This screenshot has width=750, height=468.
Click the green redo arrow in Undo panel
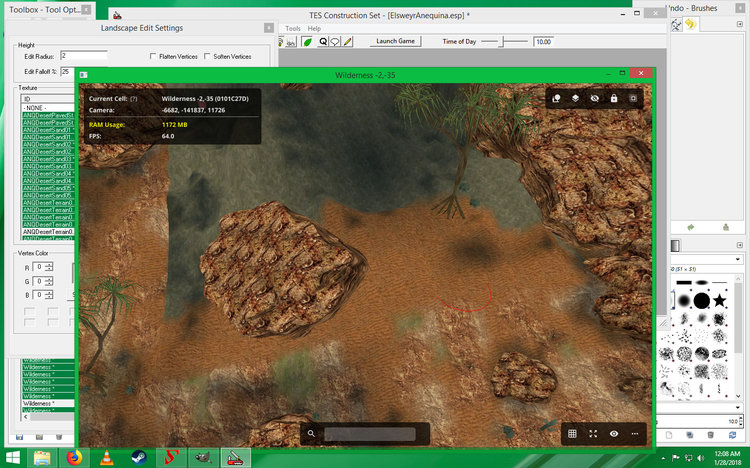point(691,228)
